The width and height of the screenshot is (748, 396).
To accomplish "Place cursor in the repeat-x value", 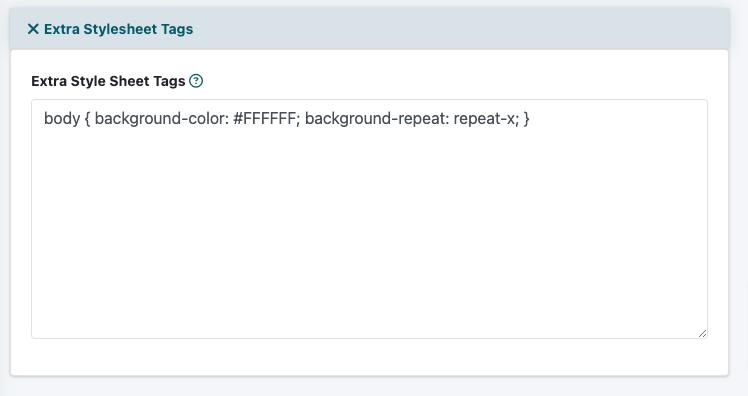I will tap(484, 118).
